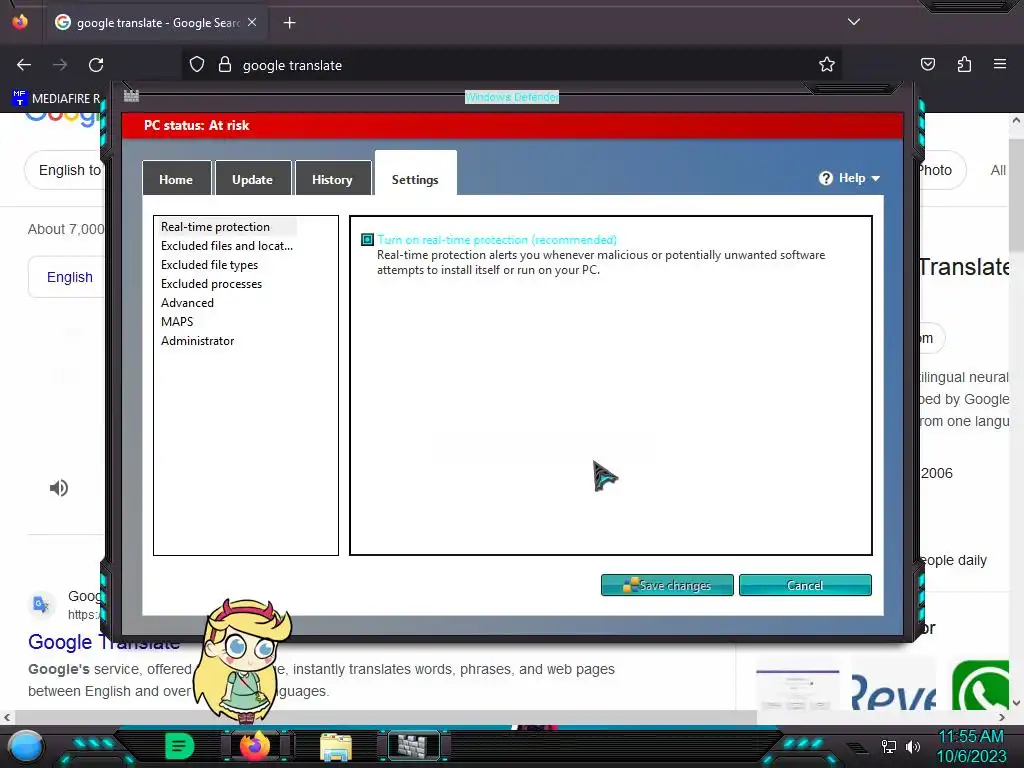Screen dimensions: 1024x768
Task: Click the Start orb button
Action: pyautogui.click(x=25, y=747)
